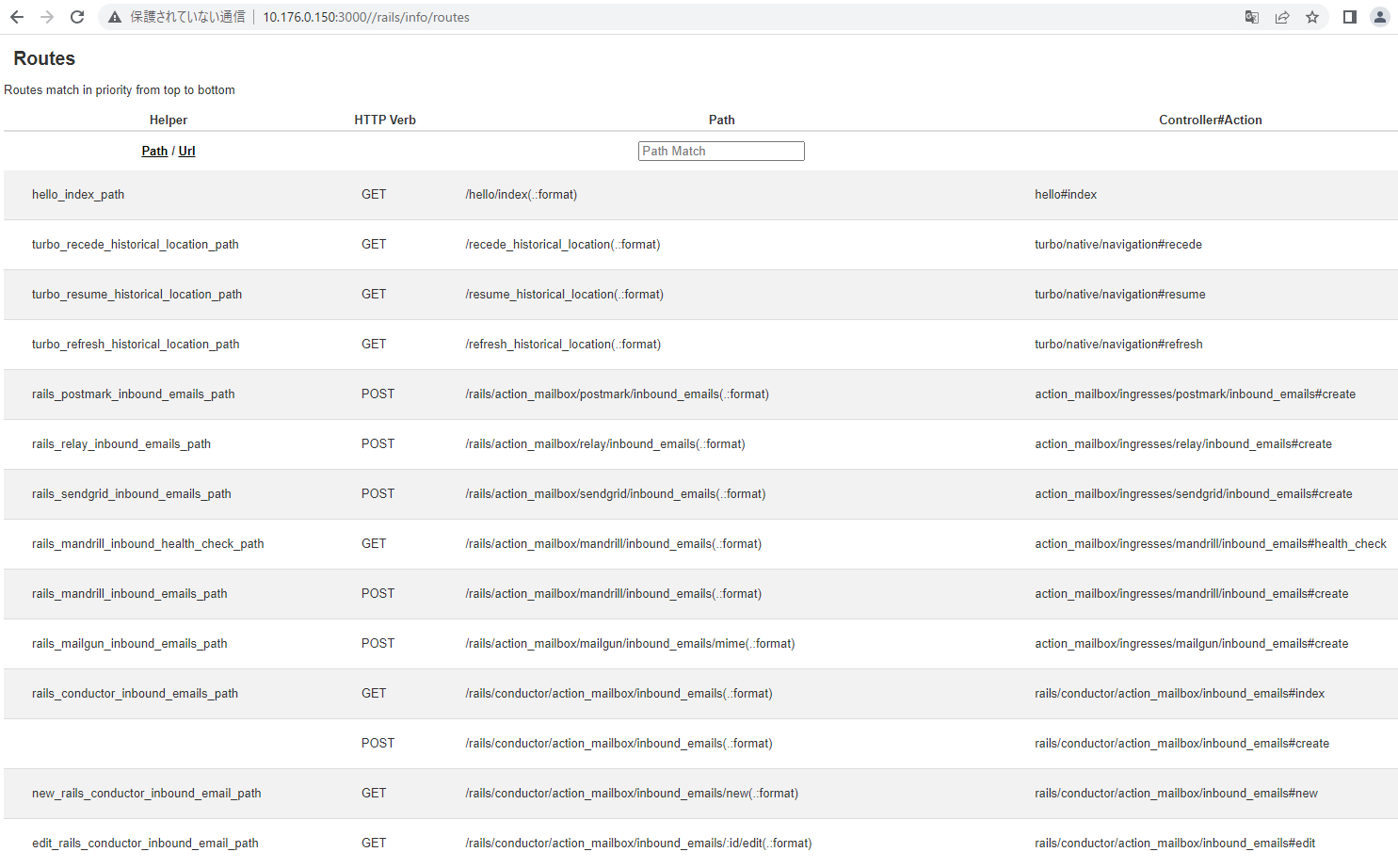The height and width of the screenshot is (868, 1398).
Task: Reload the routes page
Action: point(77,17)
